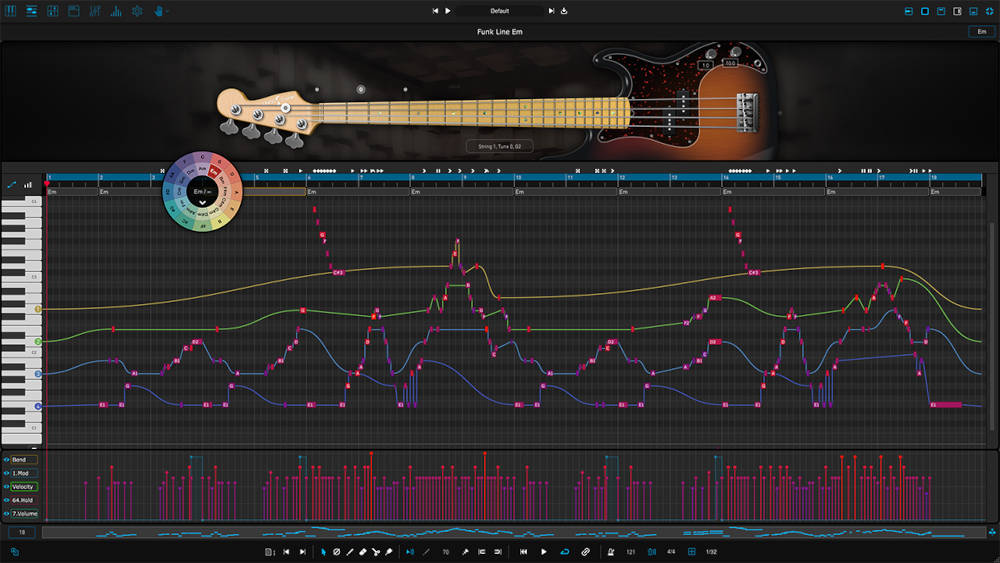Click the pin icon in bottom toolbar
The width and height of the screenshot is (1000, 563).
pyautogui.click(x=465, y=552)
